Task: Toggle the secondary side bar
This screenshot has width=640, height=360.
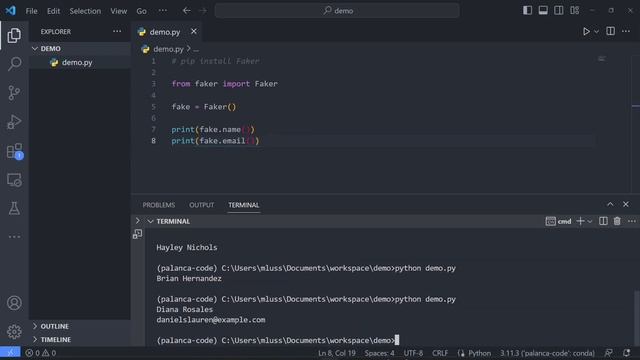Action: coord(559,11)
